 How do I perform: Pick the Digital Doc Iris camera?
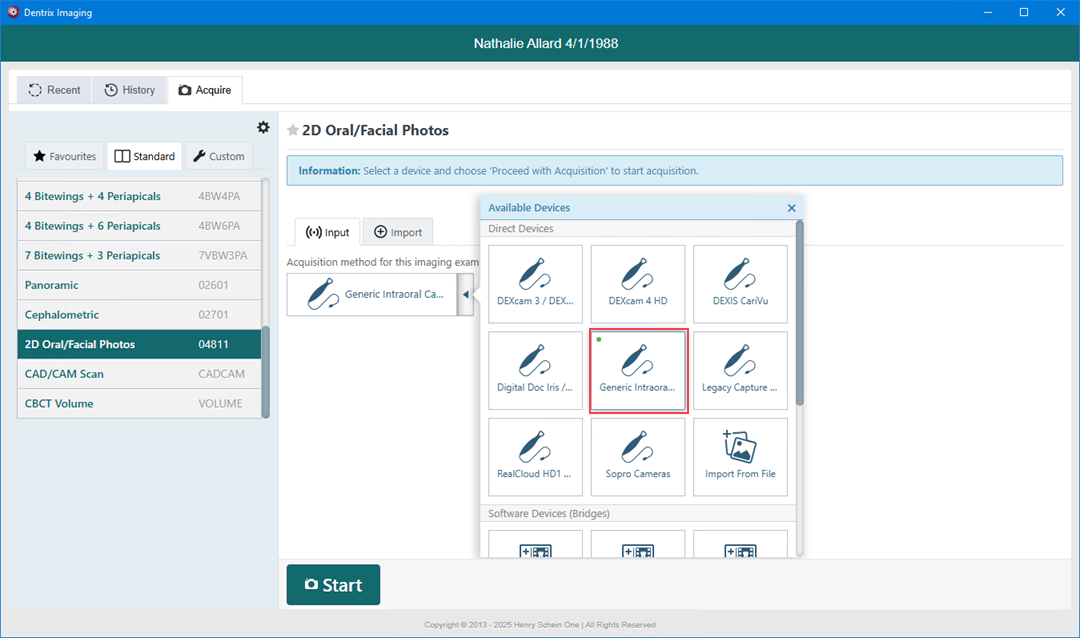535,370
